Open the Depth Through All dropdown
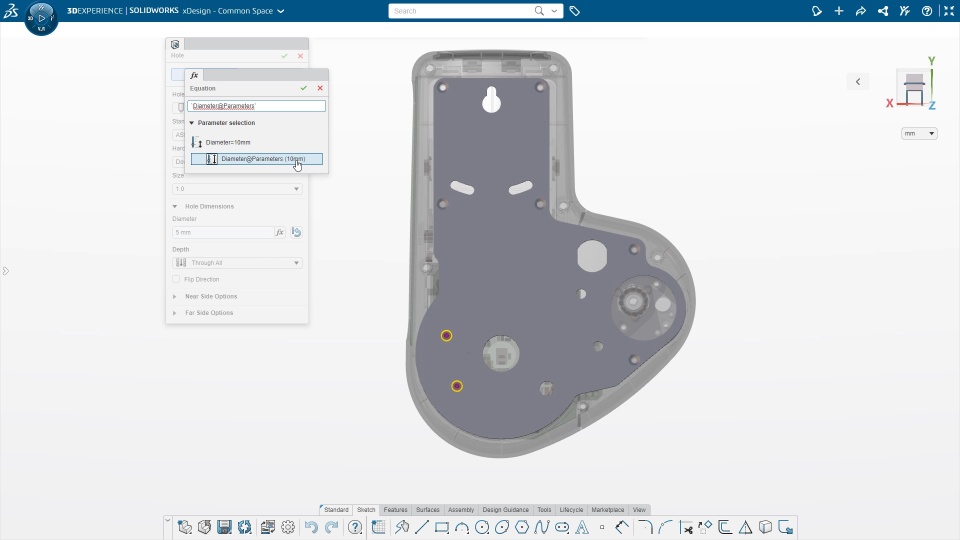The width and height of the screenshot is (960, 540). point(237,263)
